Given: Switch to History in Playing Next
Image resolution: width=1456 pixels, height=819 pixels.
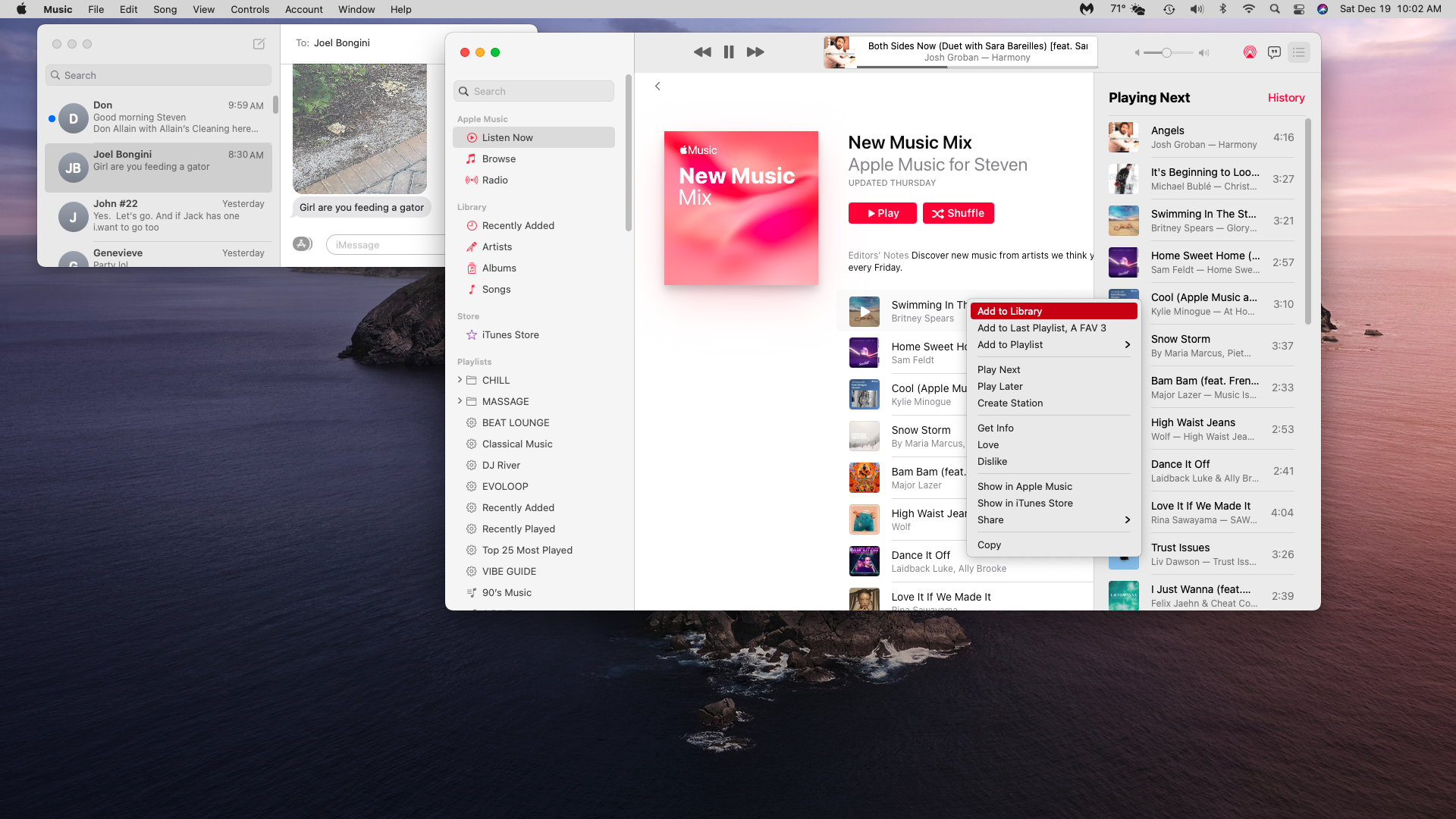Looking at the screenshot, I should tap(1285, 98).
